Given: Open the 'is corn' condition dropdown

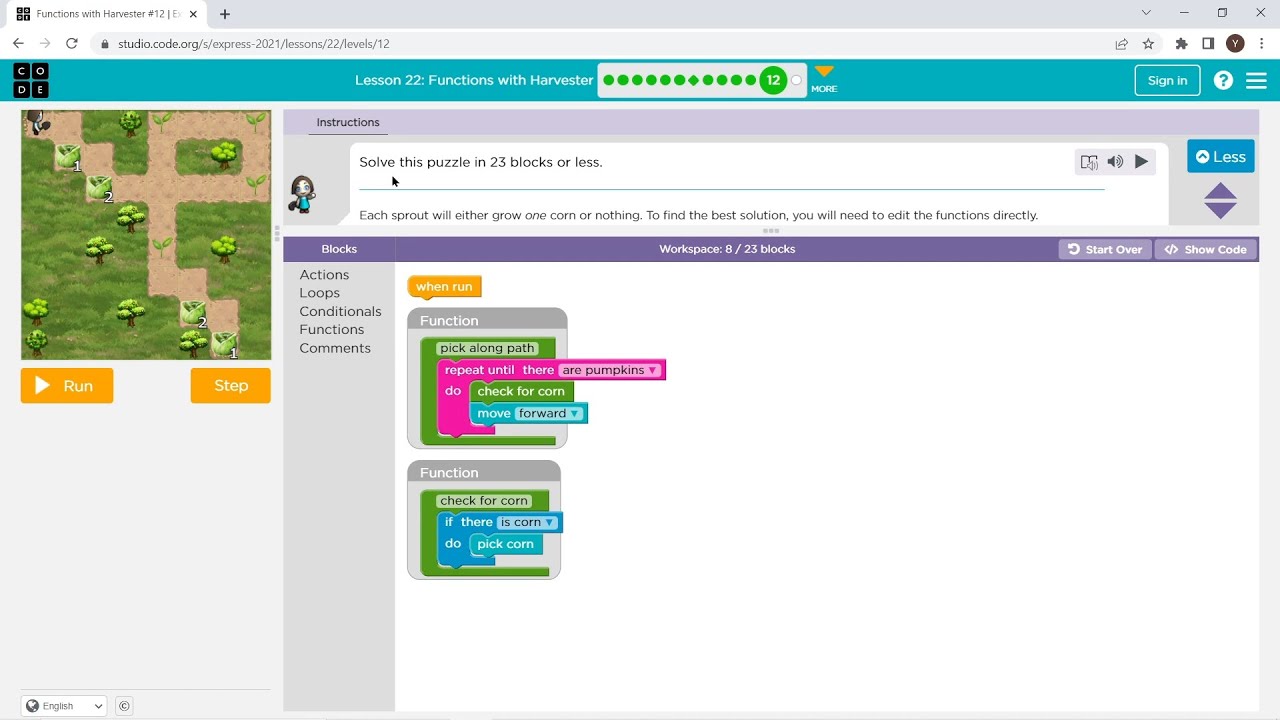Looking at the screenshot, I should tap(527, 522).
